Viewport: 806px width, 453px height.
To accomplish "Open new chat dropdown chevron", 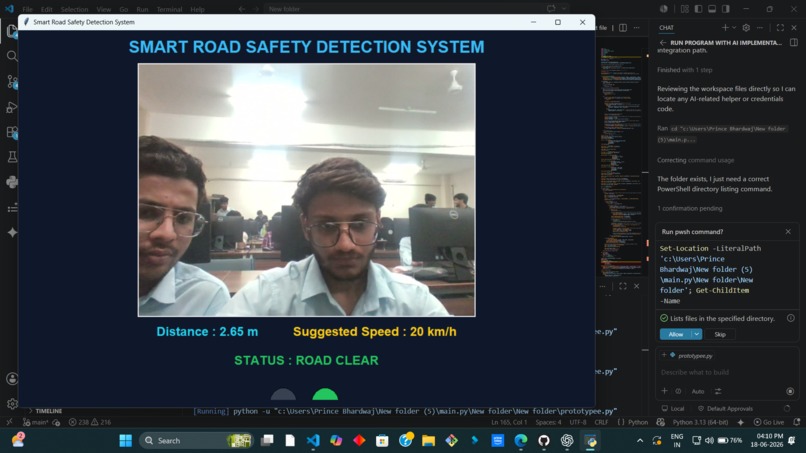I will pos(734,27).
